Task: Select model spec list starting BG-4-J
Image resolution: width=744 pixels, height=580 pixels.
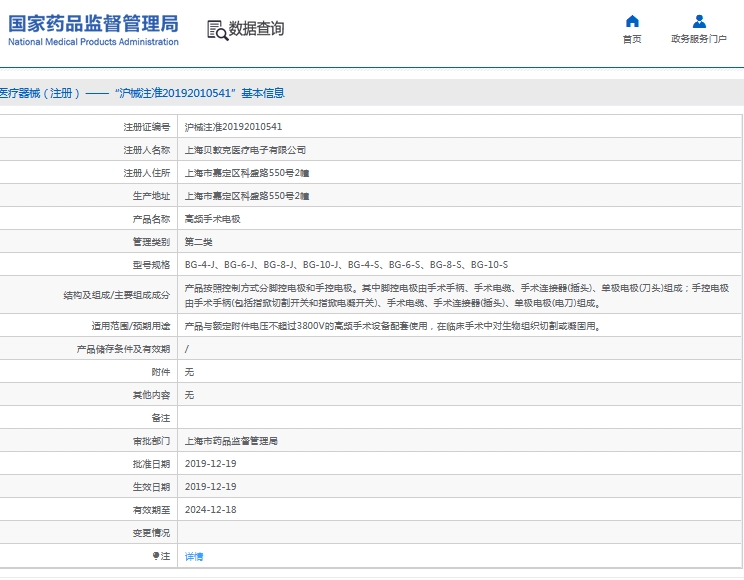Action: (346, 265)
